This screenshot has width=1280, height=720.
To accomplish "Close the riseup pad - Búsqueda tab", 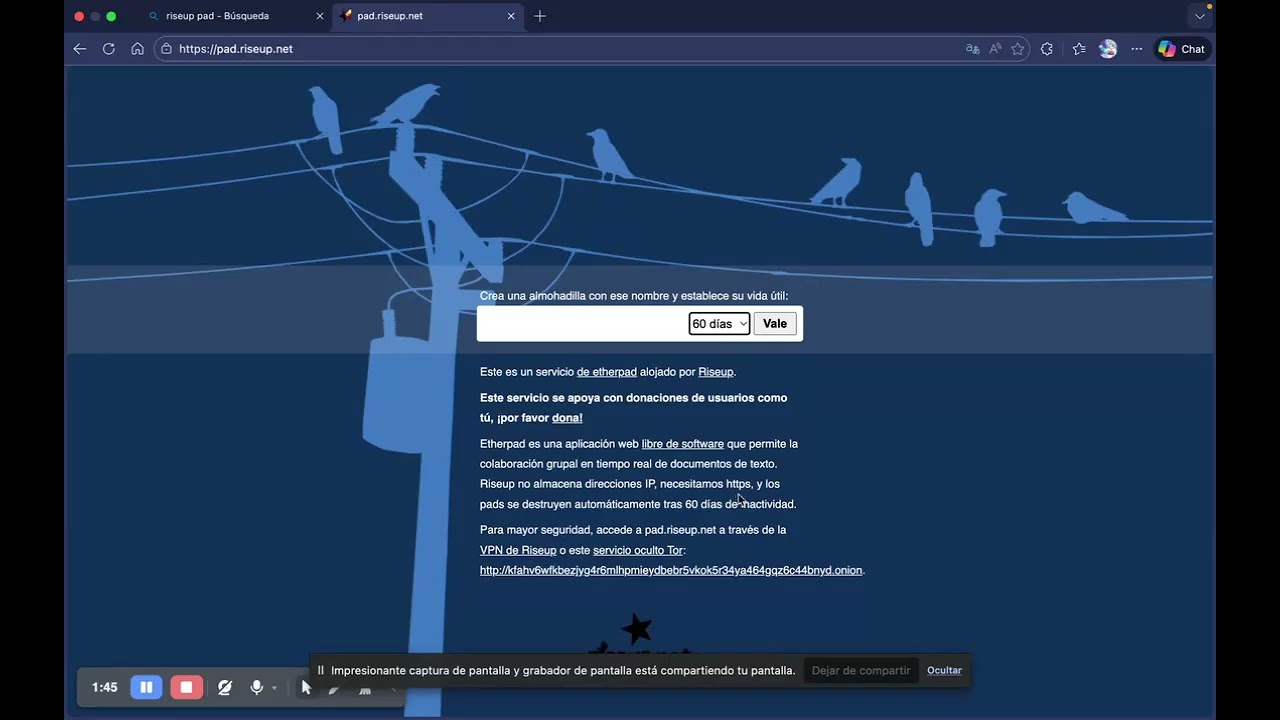I will point(319,16).
